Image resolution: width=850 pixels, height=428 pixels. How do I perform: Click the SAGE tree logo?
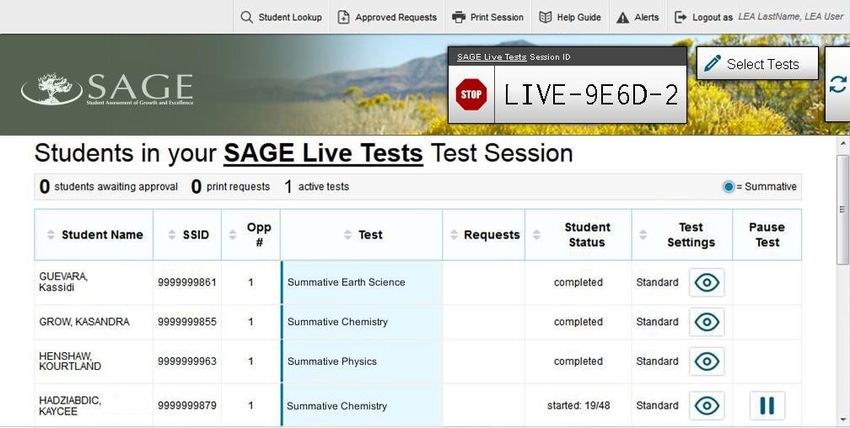tap(51, 88)
